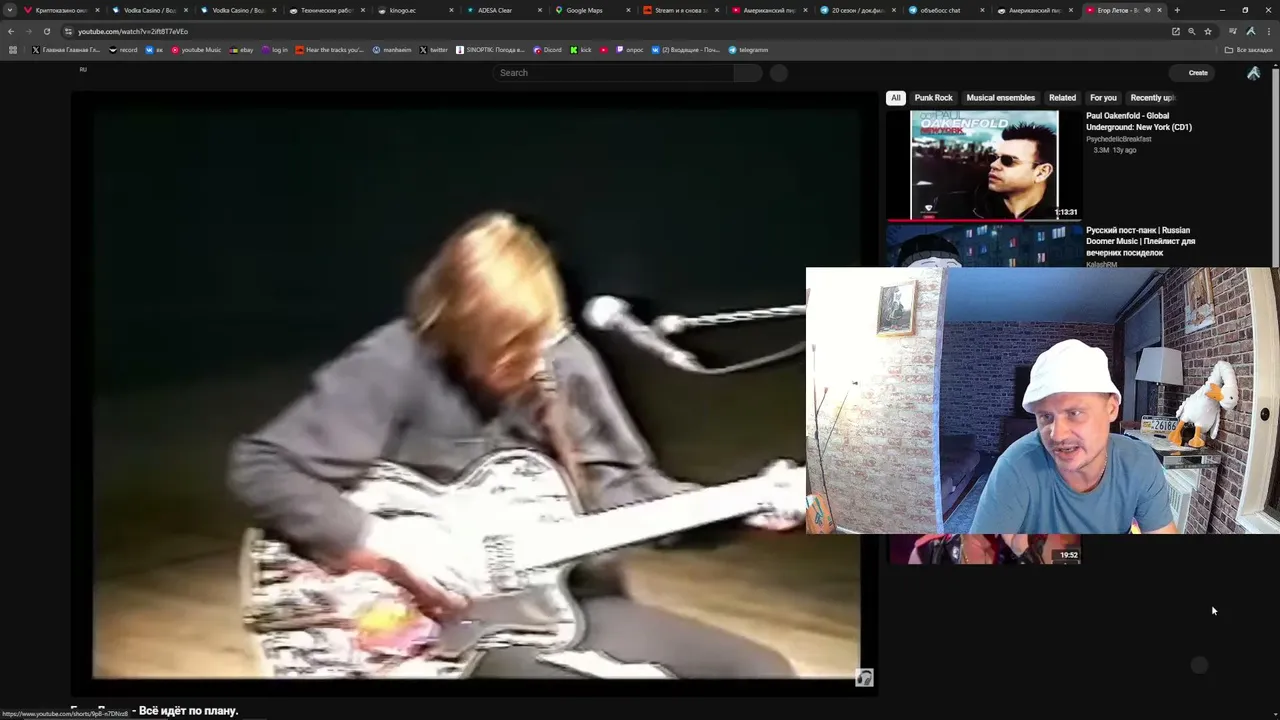Open the media controls icon in toolbar
This screenshot has width=1280, height=720.
tap(1233, 31)
